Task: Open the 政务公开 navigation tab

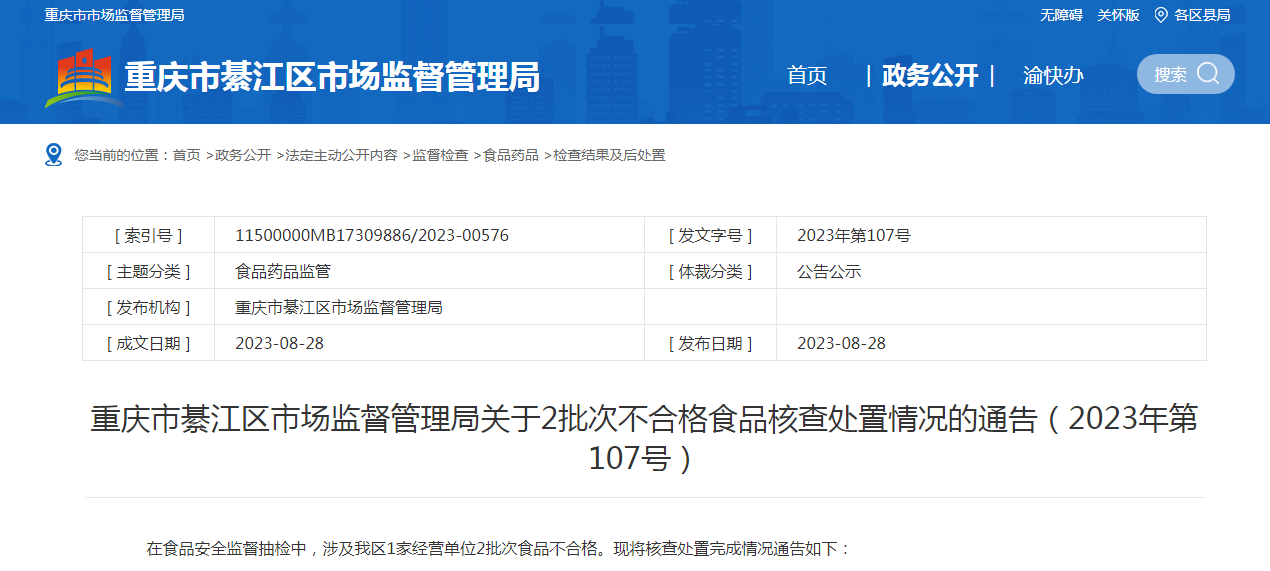Action: click(x=930, y=75)
